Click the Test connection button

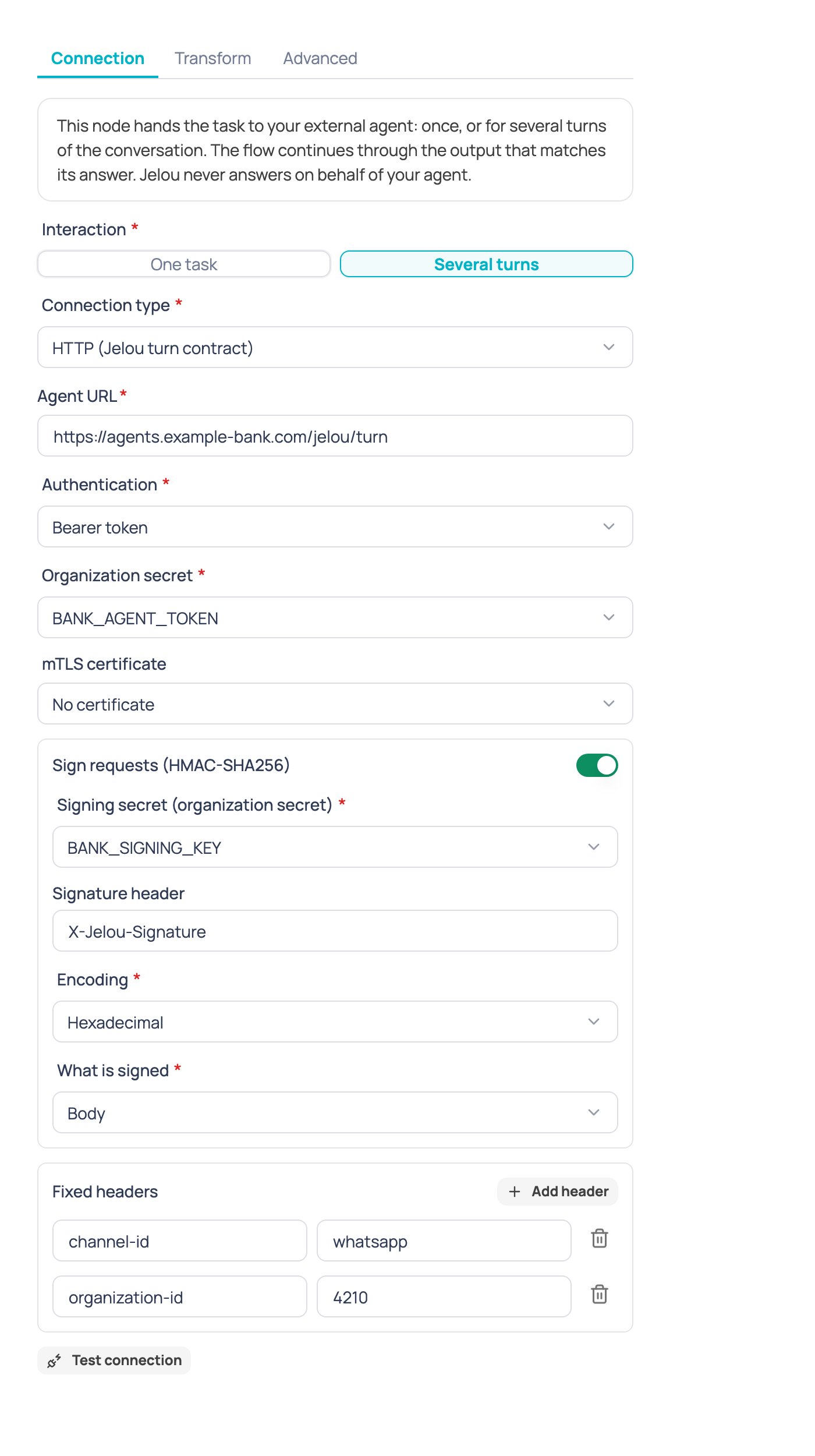[114, 1360]
